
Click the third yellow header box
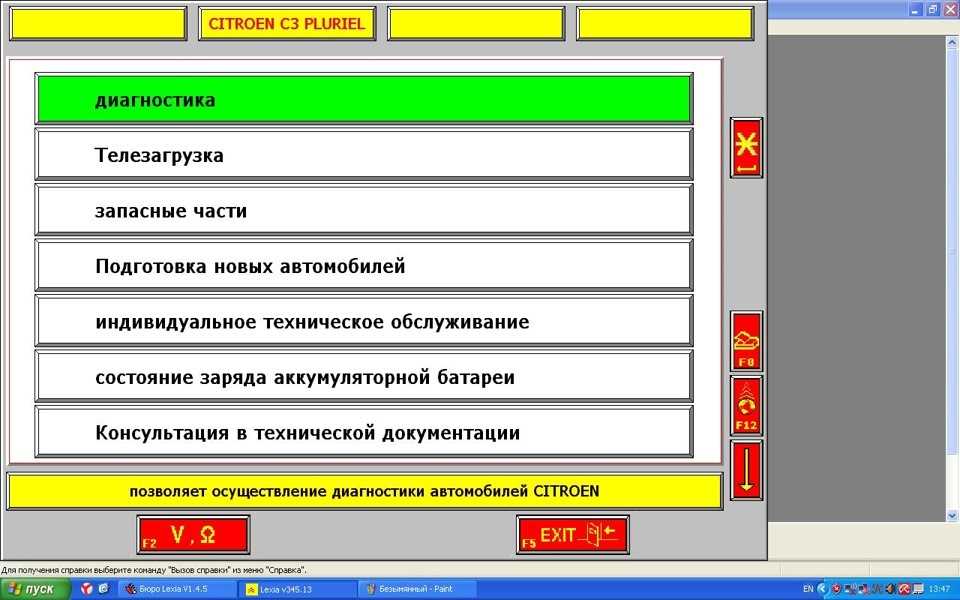[x=476, y=24]
